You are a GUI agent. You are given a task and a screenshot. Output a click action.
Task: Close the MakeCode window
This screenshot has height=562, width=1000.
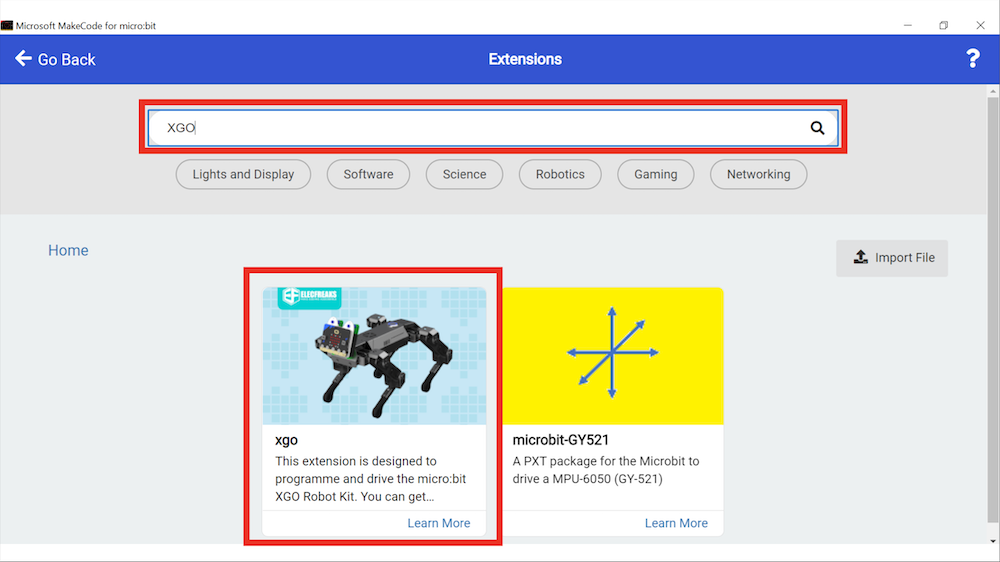pyautogui.click(x=980, y=26)
